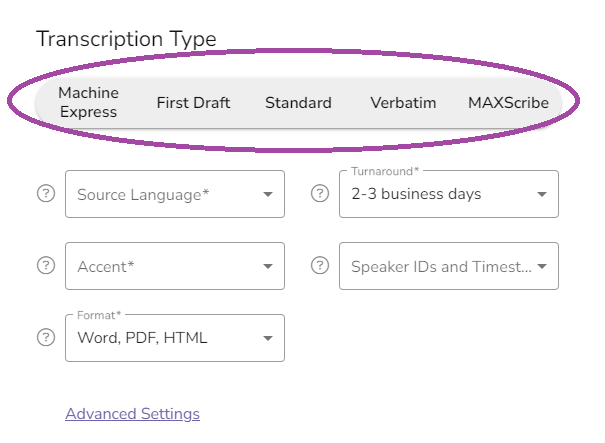Click the Accent dropdown arrow

[x=268, y=266]
